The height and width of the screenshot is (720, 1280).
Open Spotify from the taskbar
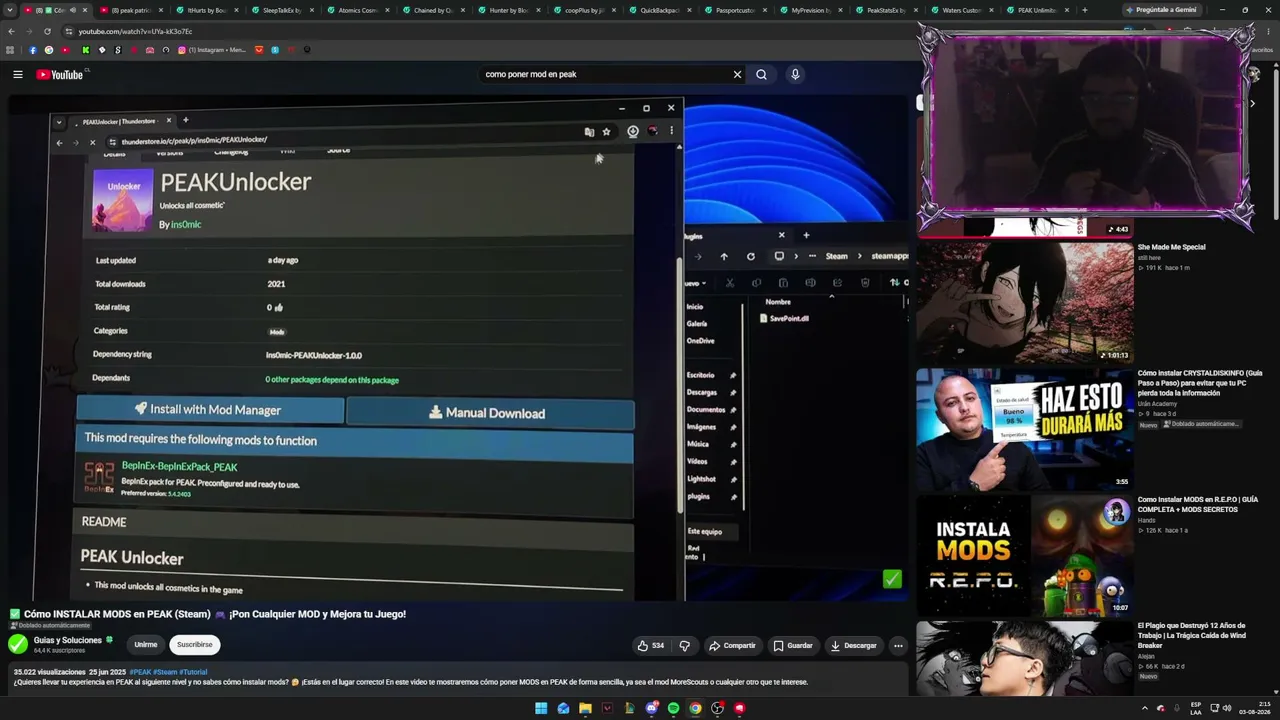(x=673, y=708)
